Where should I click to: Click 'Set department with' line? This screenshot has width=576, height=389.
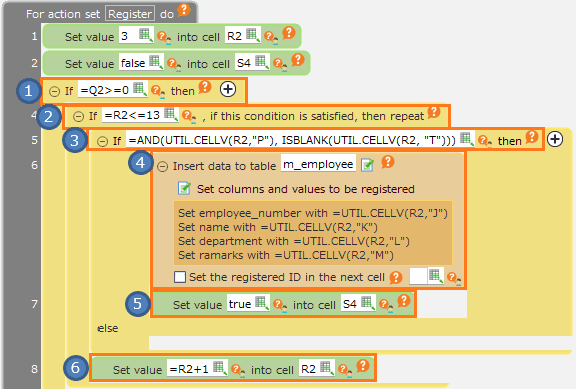(294, 241)
